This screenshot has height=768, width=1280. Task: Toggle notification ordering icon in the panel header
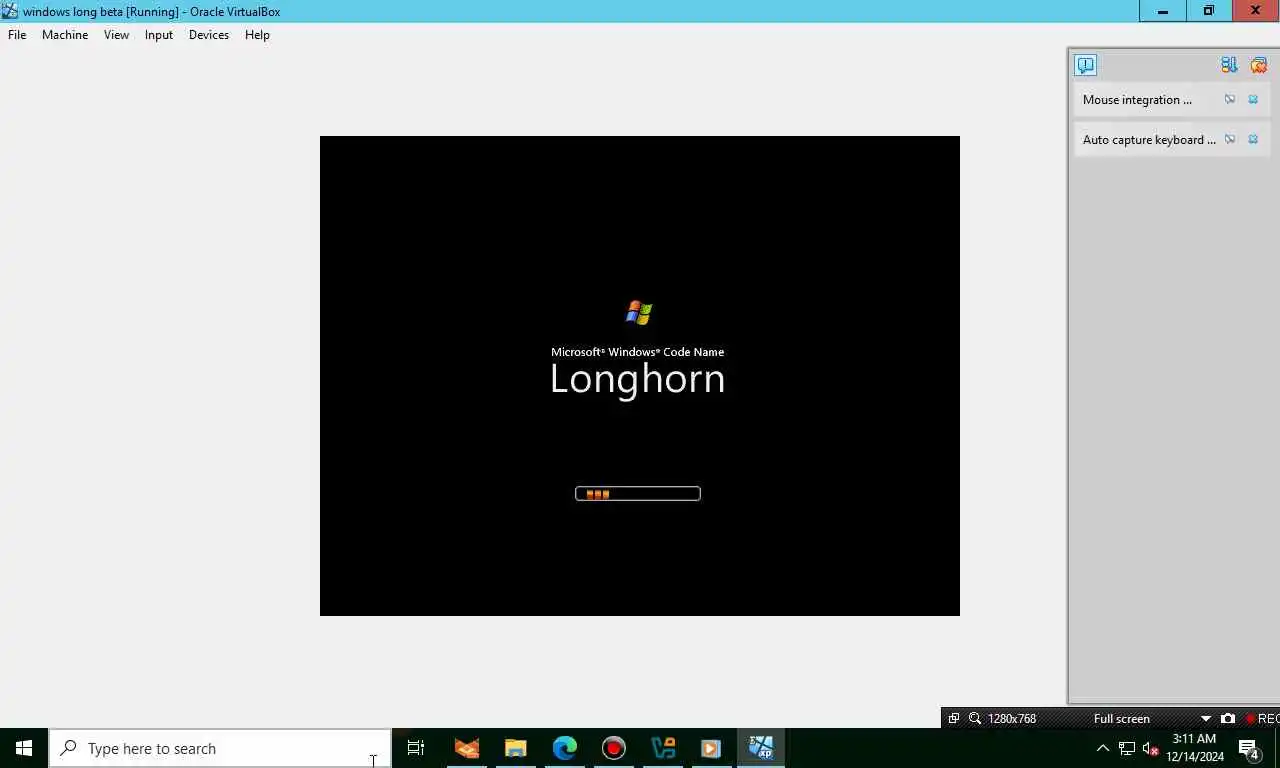1229,65
